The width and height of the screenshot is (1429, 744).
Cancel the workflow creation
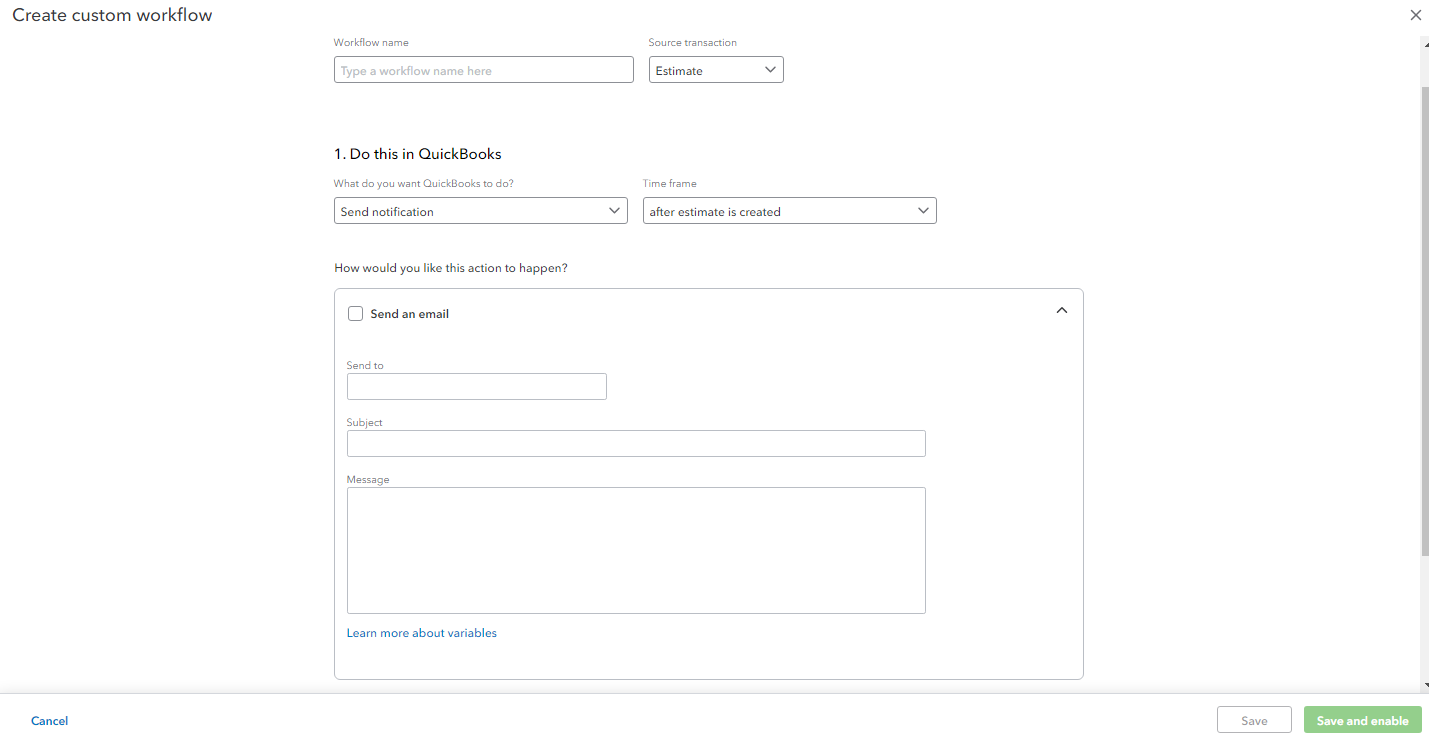[x=49, y=721]
